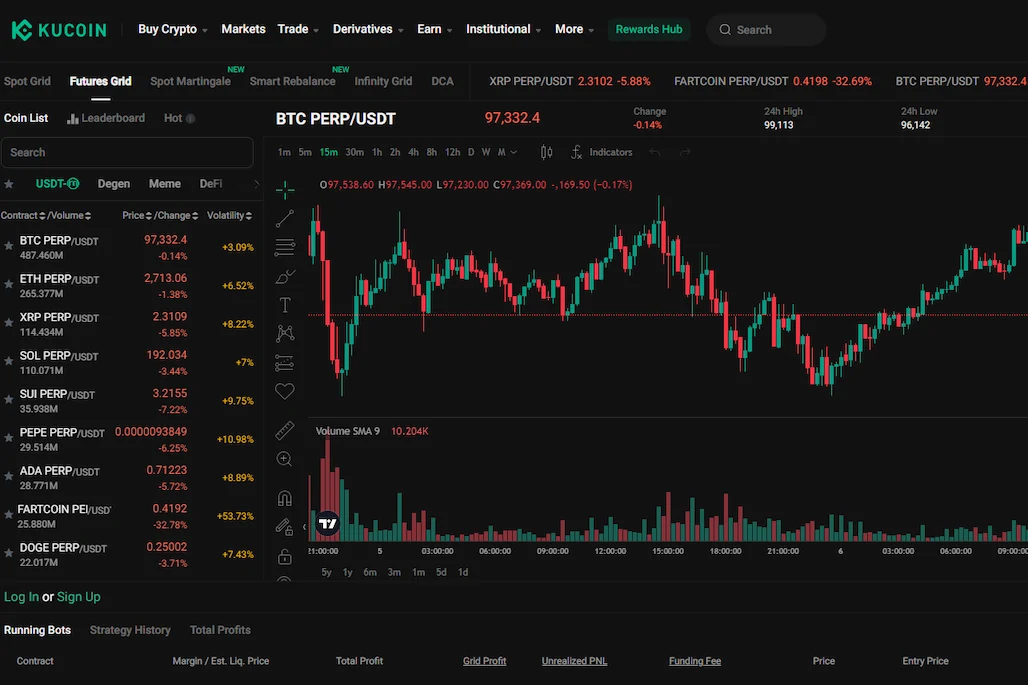The image size is (1028, 685).
Task: Toggle lock drawing mode pencil icon
Action: (x=284, y=527)
